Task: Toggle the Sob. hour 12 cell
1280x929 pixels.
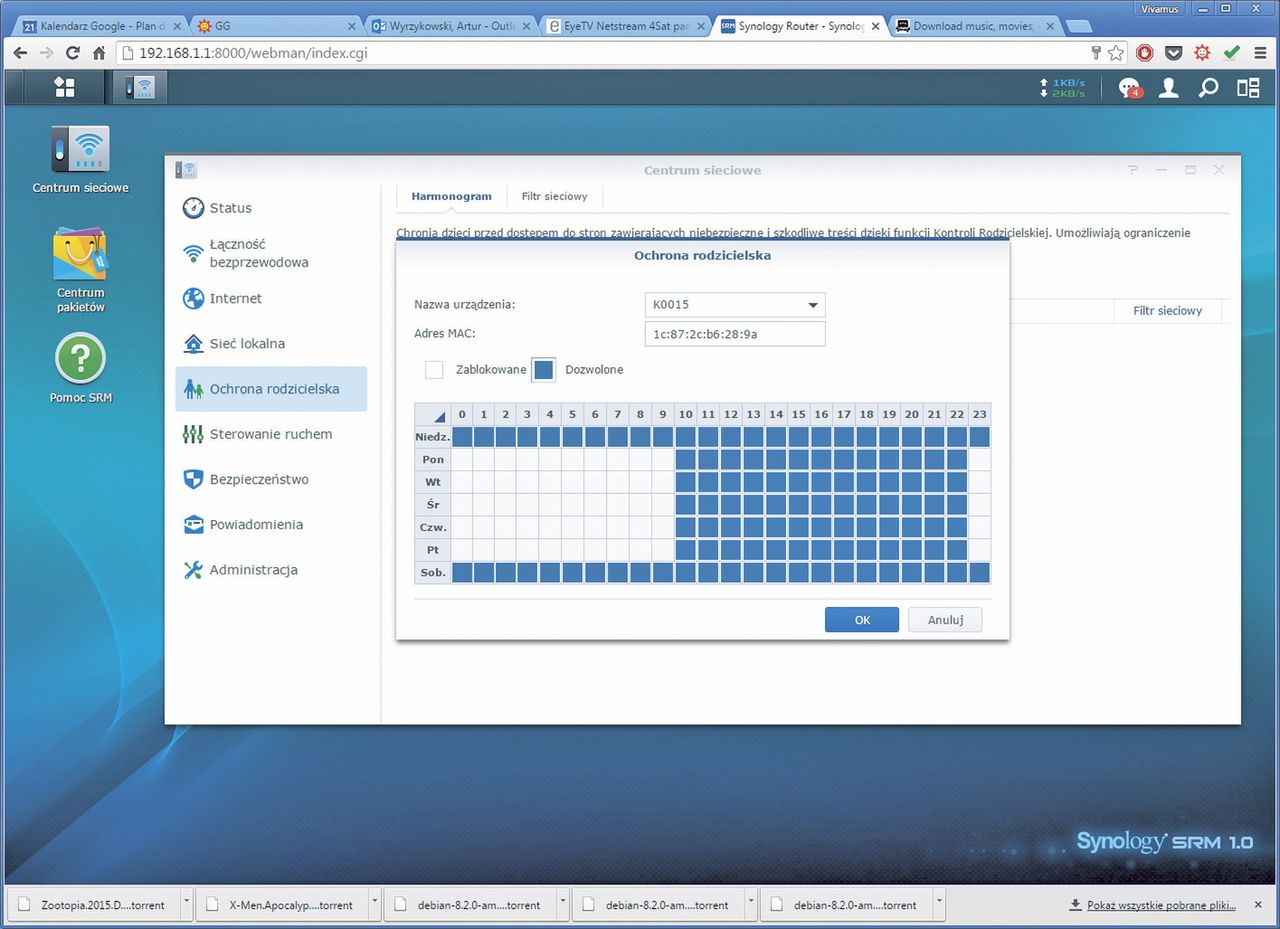Action: [x=731, y=572]
